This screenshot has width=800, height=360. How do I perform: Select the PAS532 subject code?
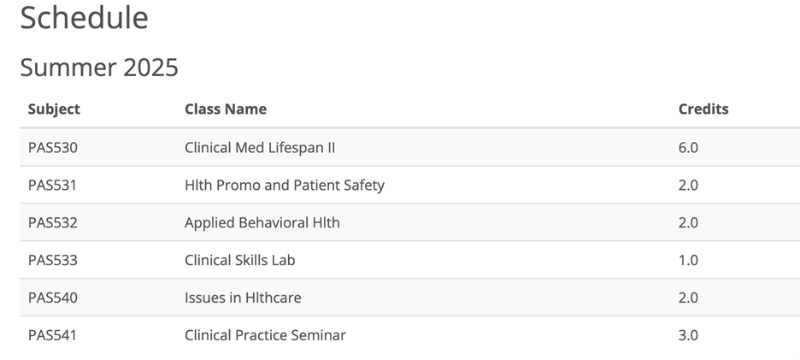53,223
